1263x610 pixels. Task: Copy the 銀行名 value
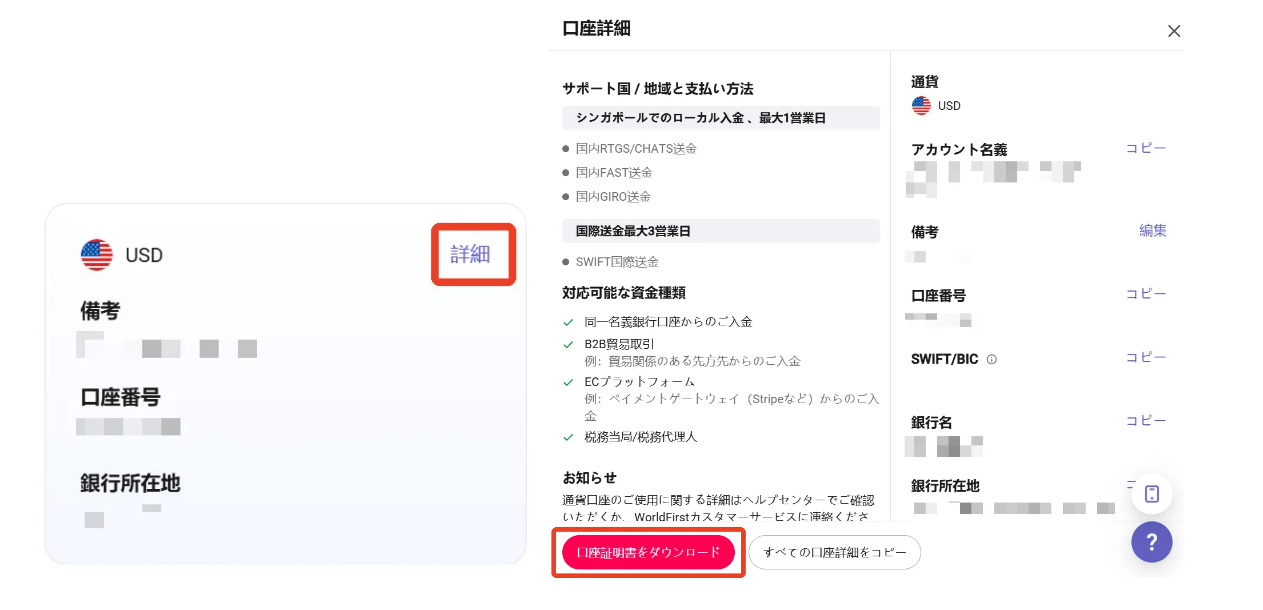click(1146, 421)
